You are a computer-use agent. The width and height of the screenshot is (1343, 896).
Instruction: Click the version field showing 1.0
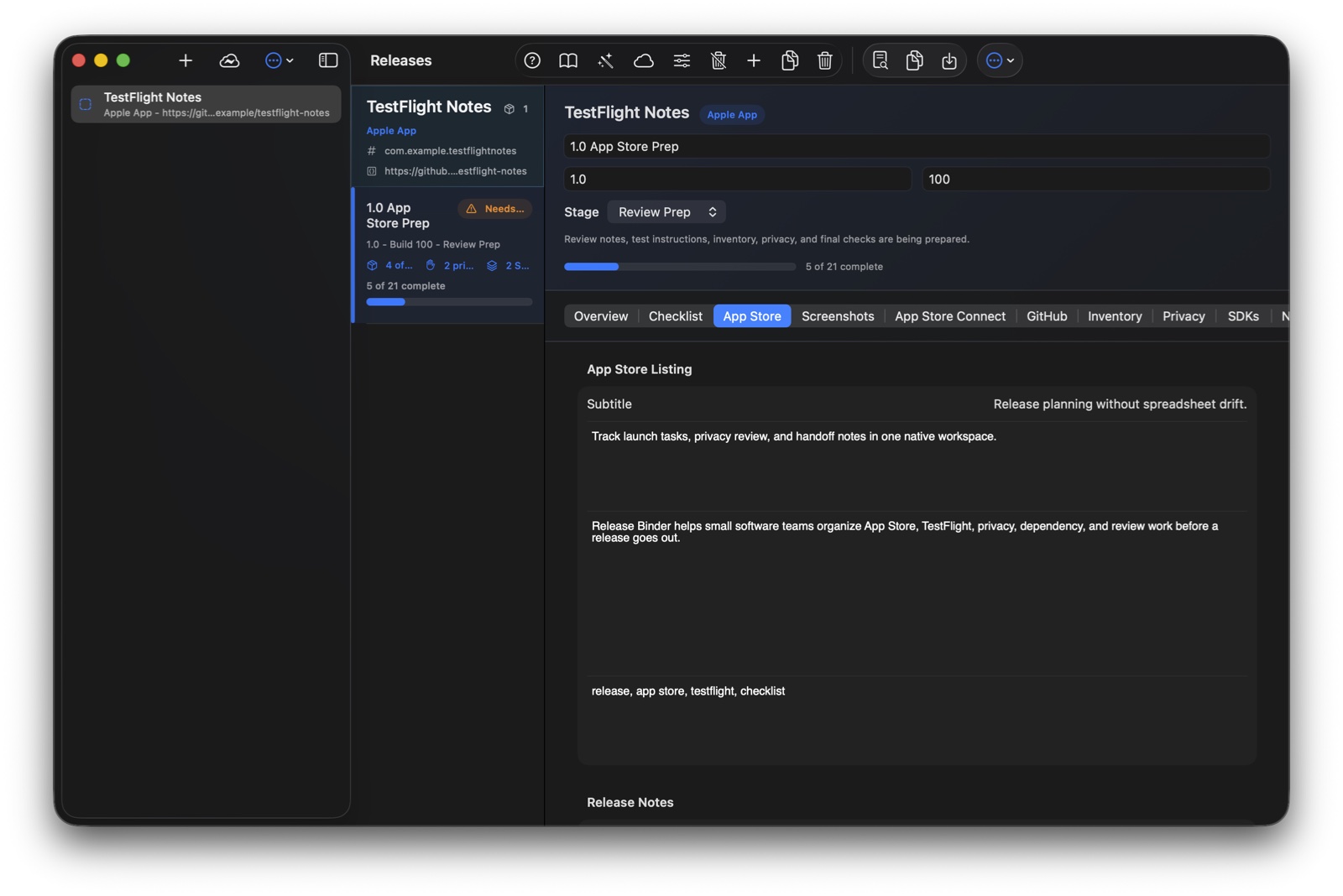(x=737, y=180)
